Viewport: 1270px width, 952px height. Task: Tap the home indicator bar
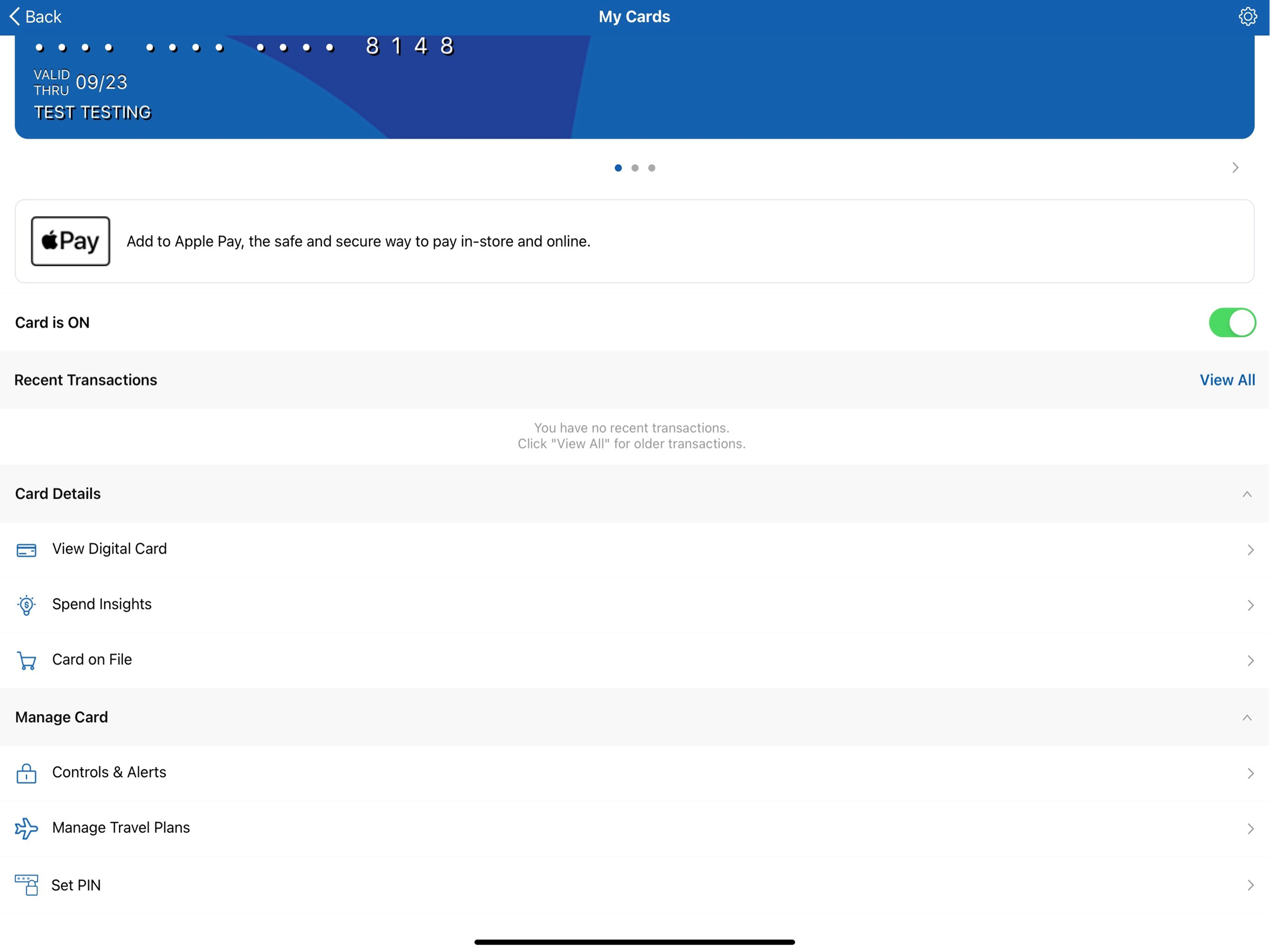tap(635, 942)
